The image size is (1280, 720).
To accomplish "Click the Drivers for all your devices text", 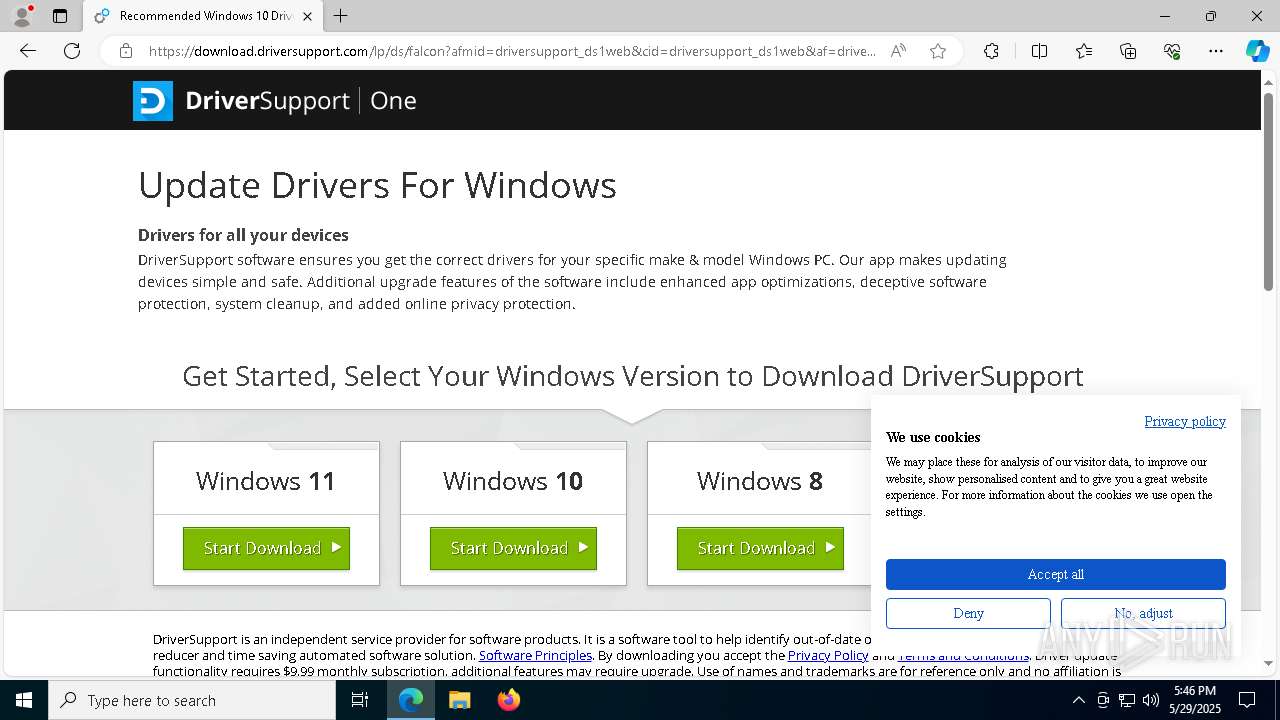I will pyautogui.click(x=243, y=235).
